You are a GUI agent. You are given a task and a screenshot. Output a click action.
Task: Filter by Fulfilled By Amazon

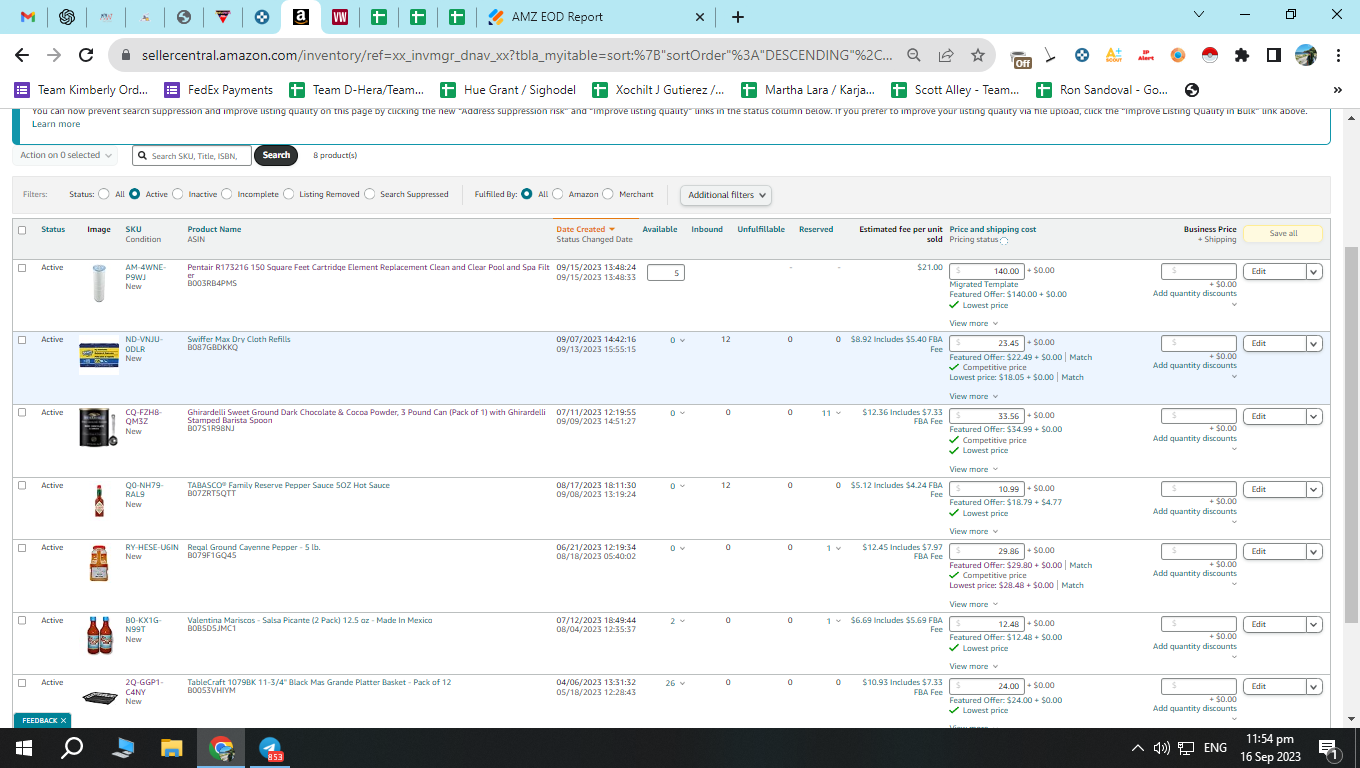tap(558, 194)
